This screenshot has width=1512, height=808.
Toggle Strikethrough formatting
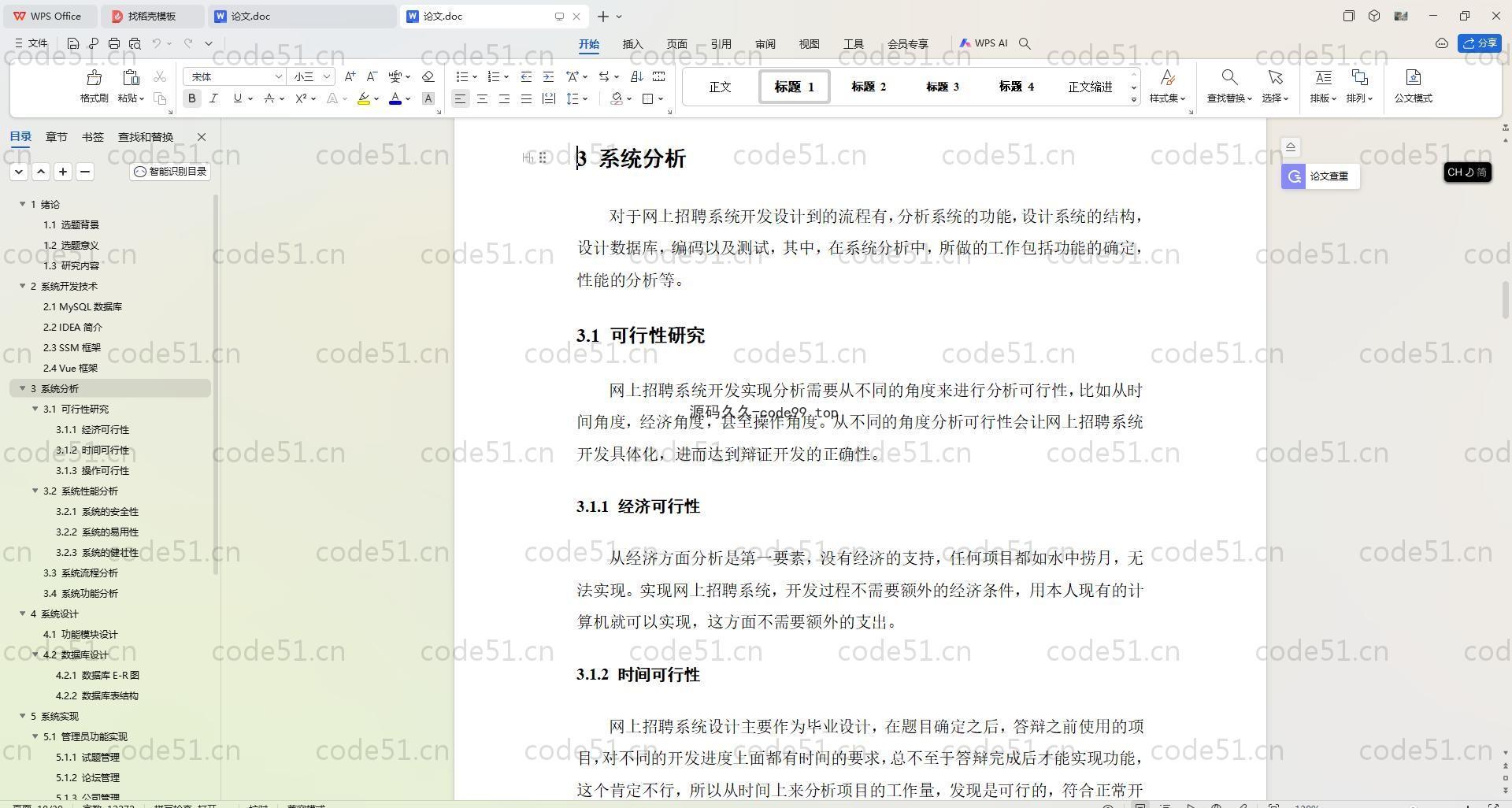pos(269,98)
